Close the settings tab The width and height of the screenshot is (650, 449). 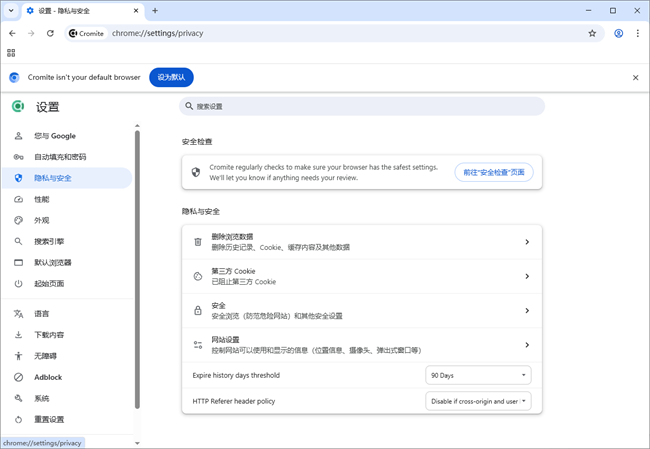click(x=136, y=11)
